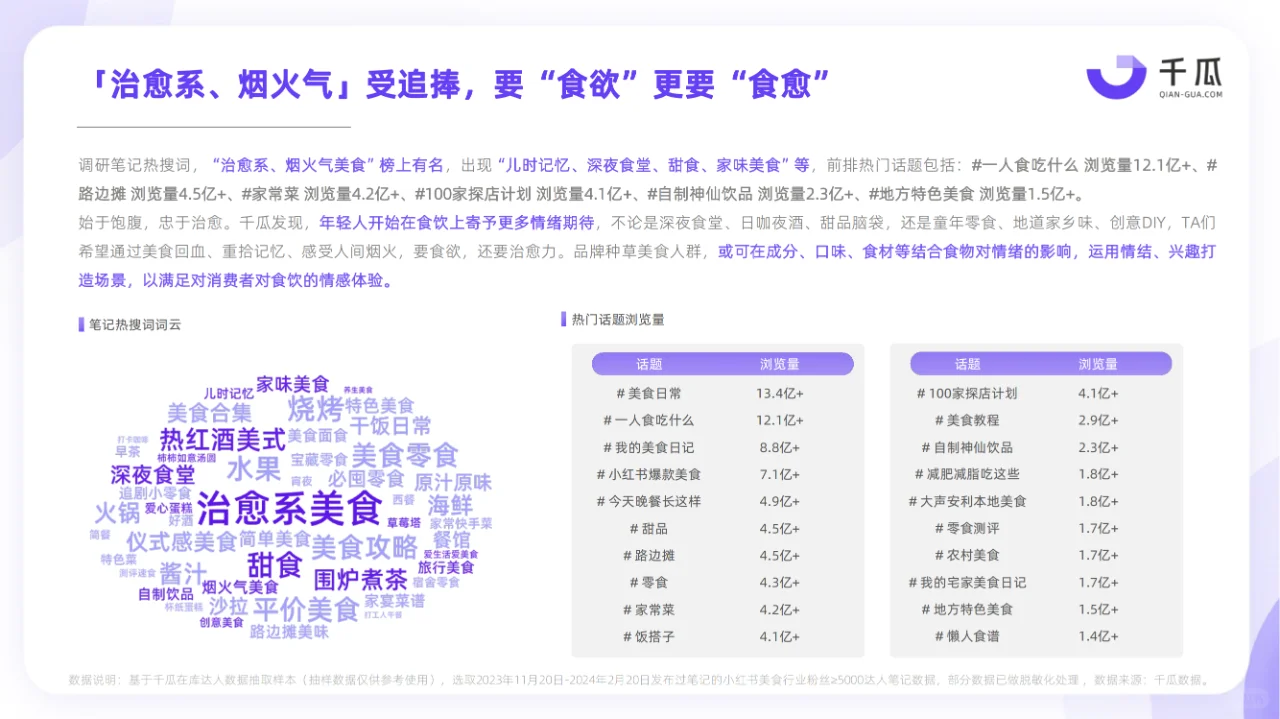
Task: Click 甜食 in the word cloud
Action: coord(275,564)
